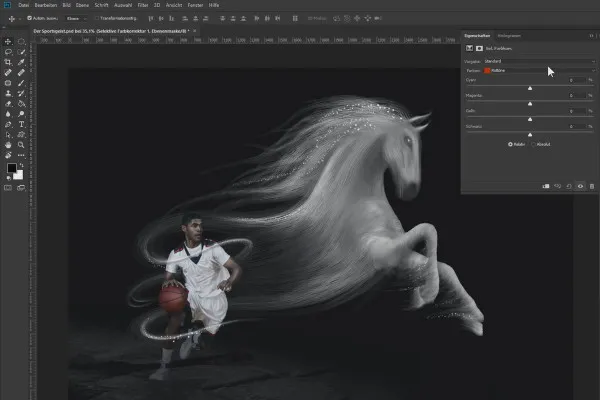
Task: Open the Farben colors dropdown
Action: coord(540,70)
